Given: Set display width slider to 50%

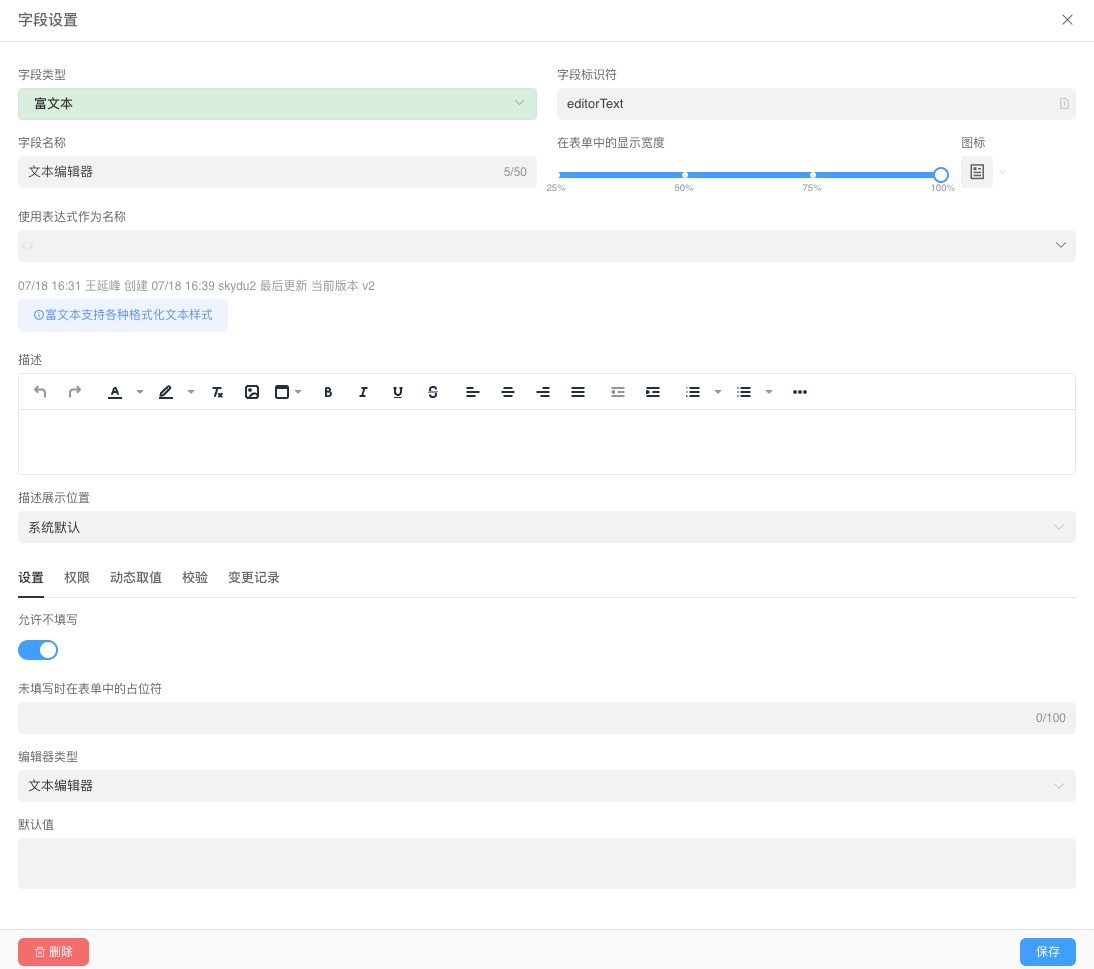Looking at the screenshot, I should point(685,175).
